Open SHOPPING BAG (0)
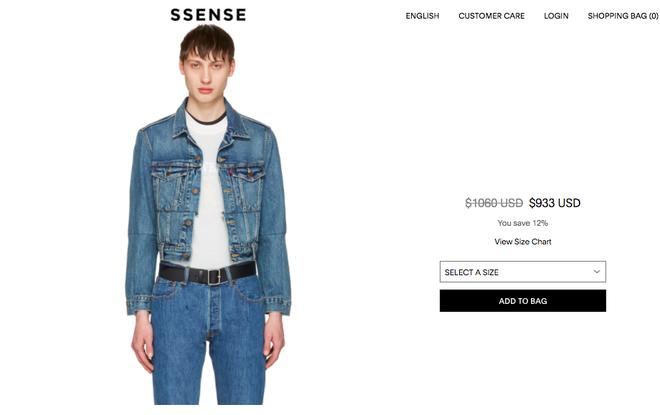The width and height of the screenshot is (660, 415). click(623, 16)
